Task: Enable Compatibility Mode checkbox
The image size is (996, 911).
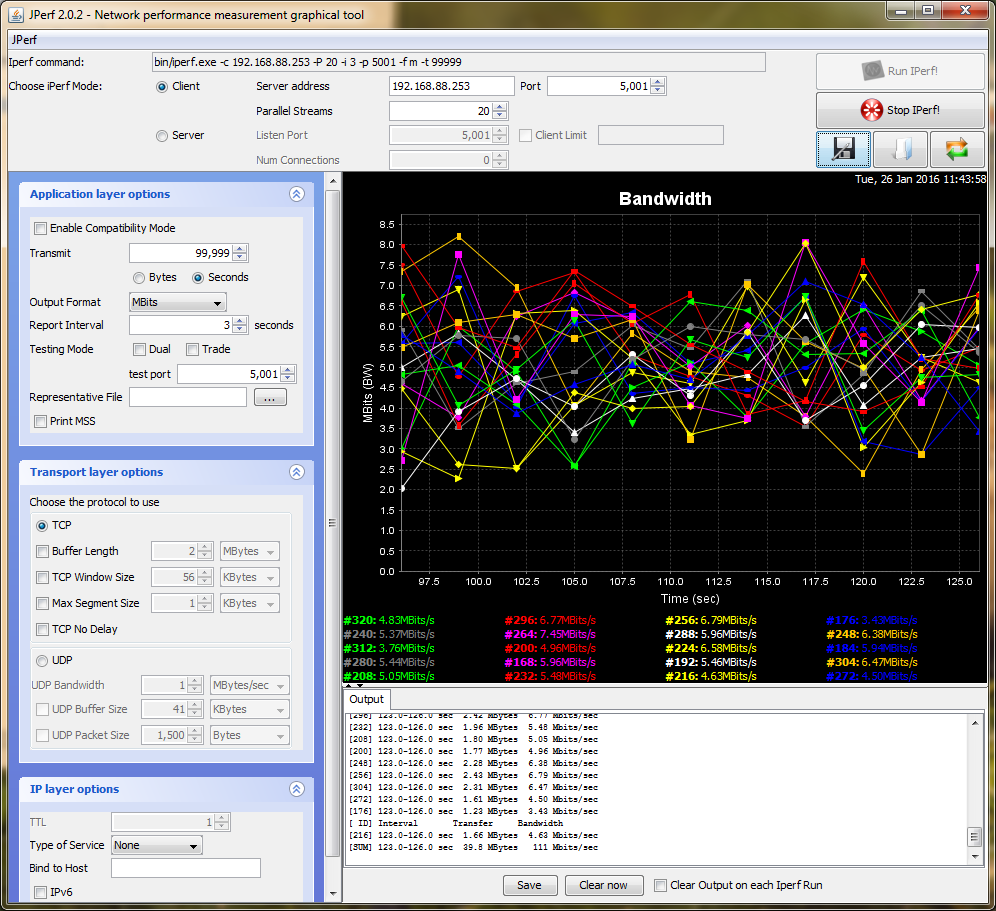Action: pyautogui.click(x=41, y=228)
